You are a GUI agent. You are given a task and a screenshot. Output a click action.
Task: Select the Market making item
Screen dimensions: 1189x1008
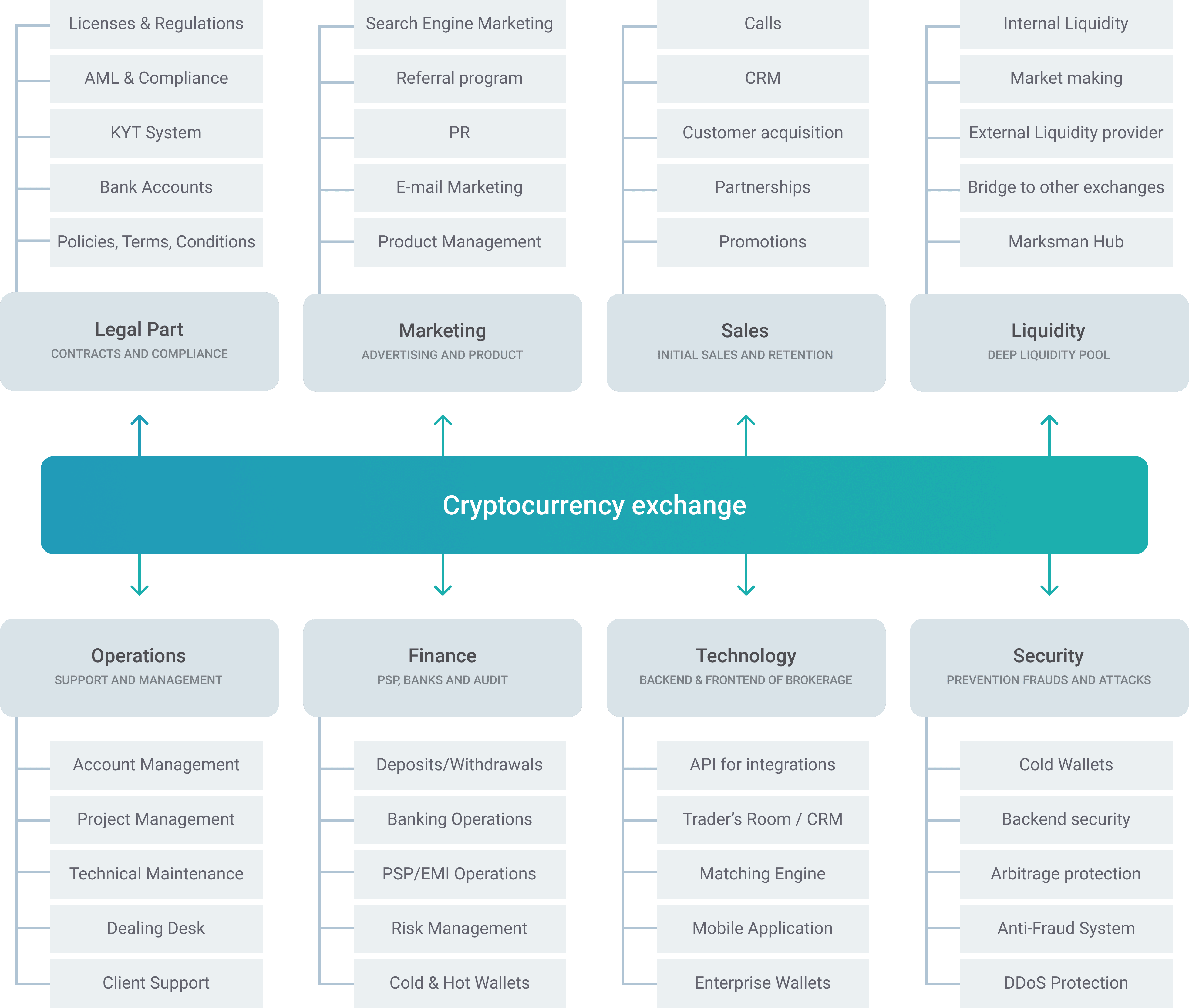[1066, 78]
